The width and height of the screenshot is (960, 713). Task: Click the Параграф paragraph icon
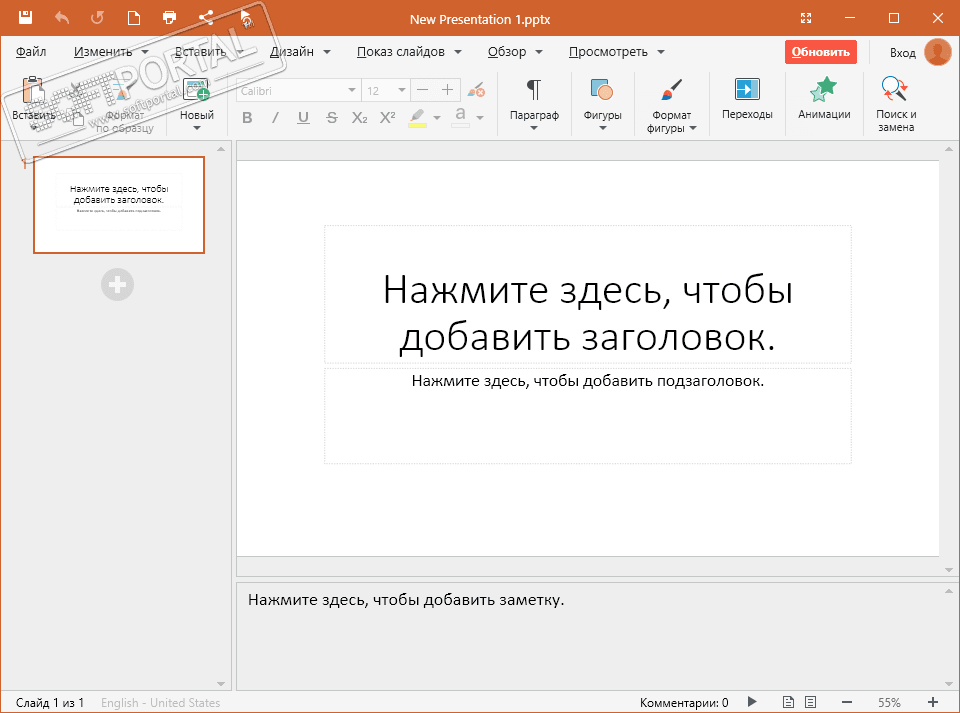534,91
